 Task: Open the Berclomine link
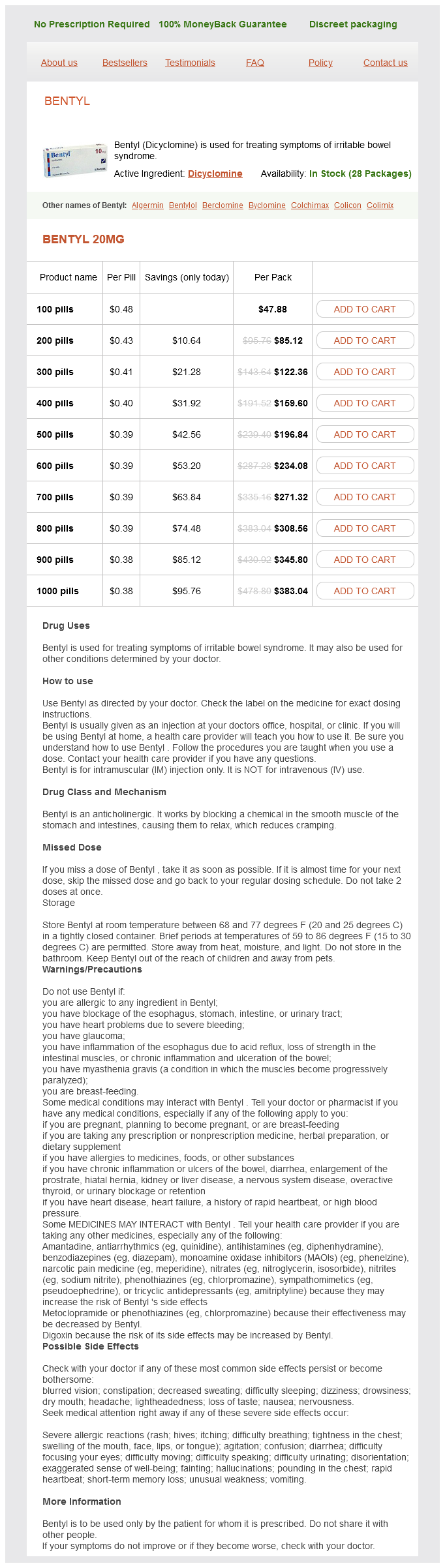[222, 205]
